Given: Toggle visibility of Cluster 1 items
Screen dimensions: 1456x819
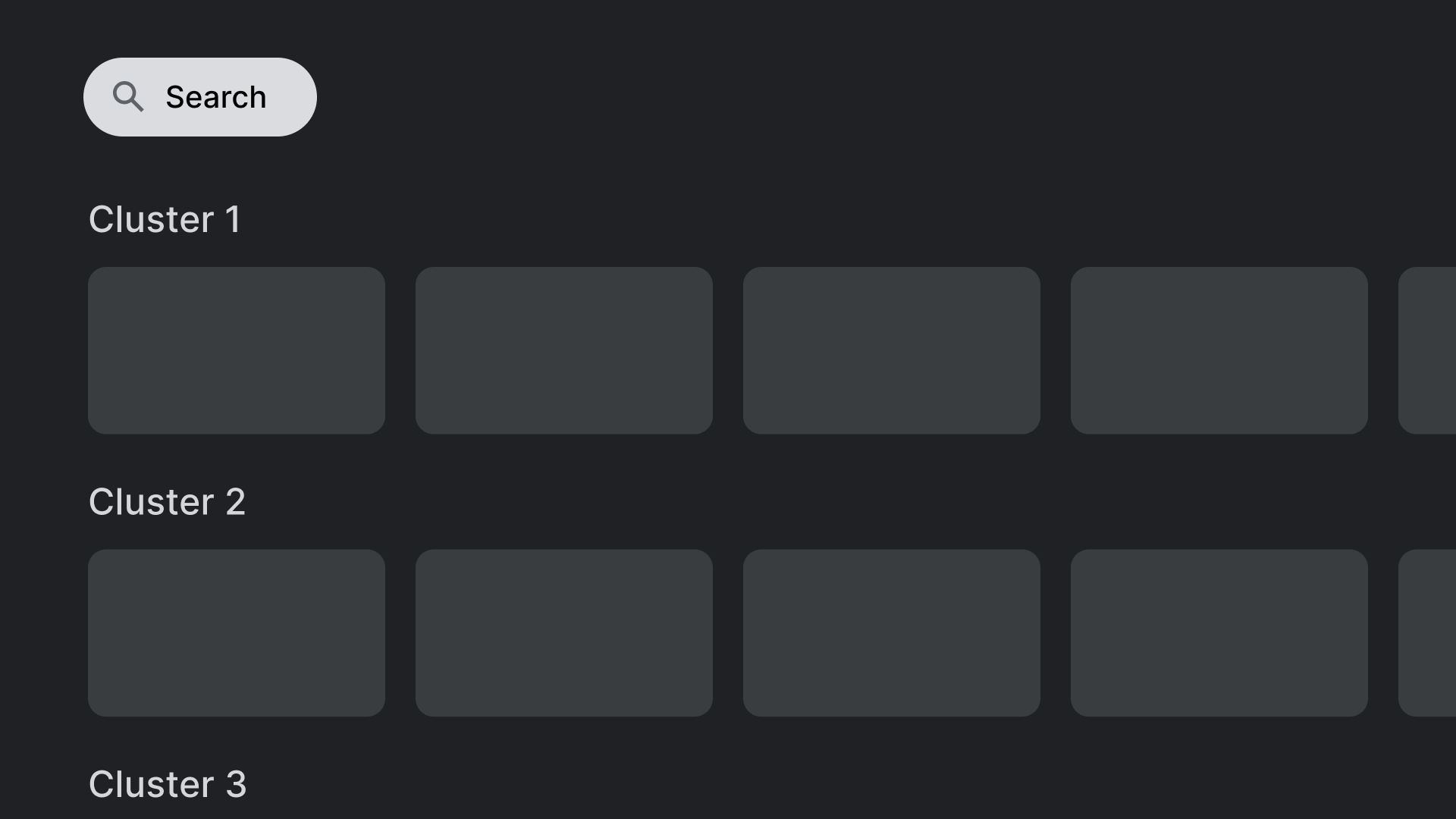Looking at the screenshot, I should point(165,219).
